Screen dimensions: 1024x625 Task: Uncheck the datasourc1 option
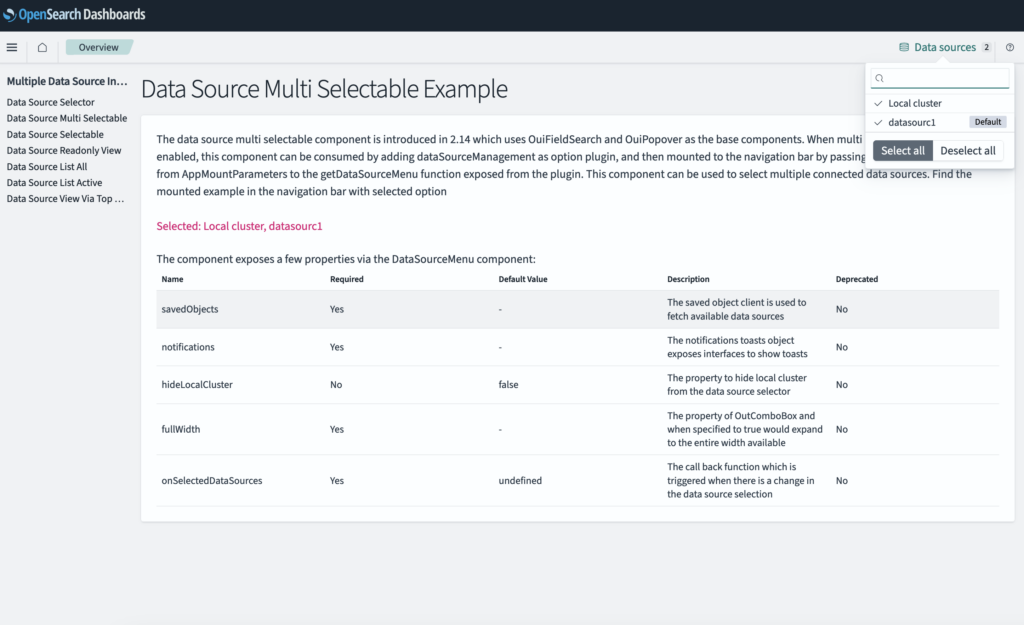coord(912,122)
